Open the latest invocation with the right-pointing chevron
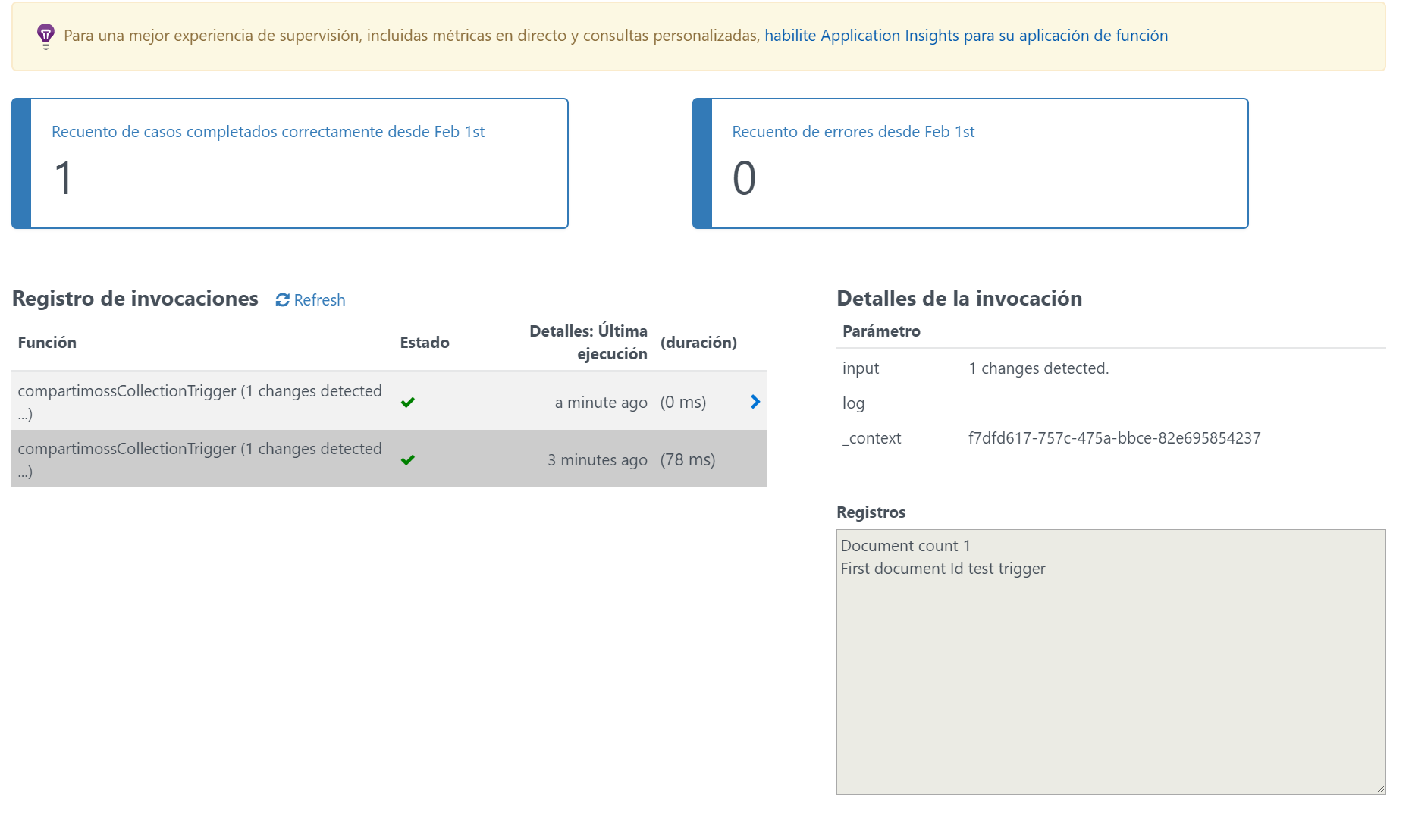This screenshot has height=840, width=1412. click(754, 402)
